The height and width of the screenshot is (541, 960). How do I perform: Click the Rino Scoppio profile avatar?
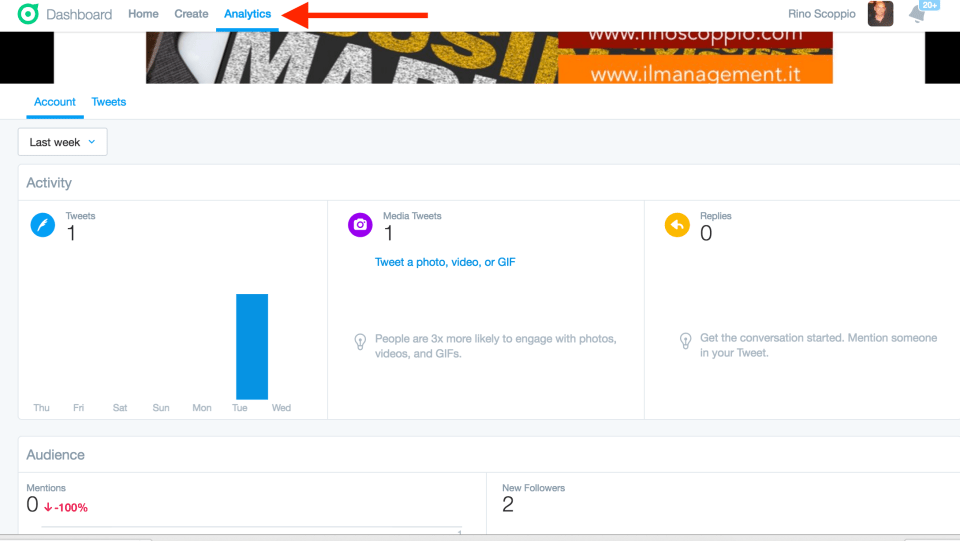(x=880, y=14)
